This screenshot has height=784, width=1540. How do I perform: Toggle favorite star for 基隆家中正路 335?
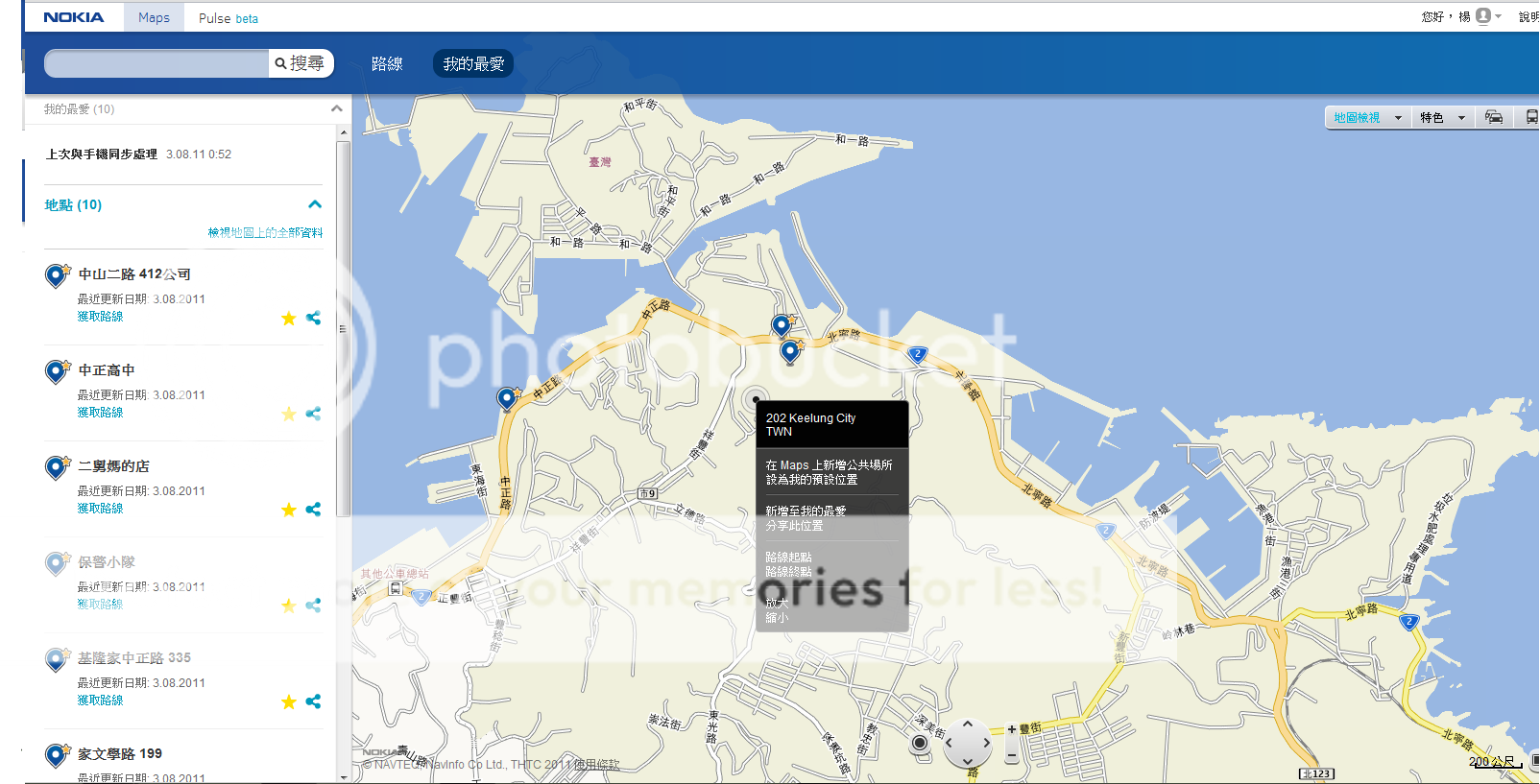[288, 701]
